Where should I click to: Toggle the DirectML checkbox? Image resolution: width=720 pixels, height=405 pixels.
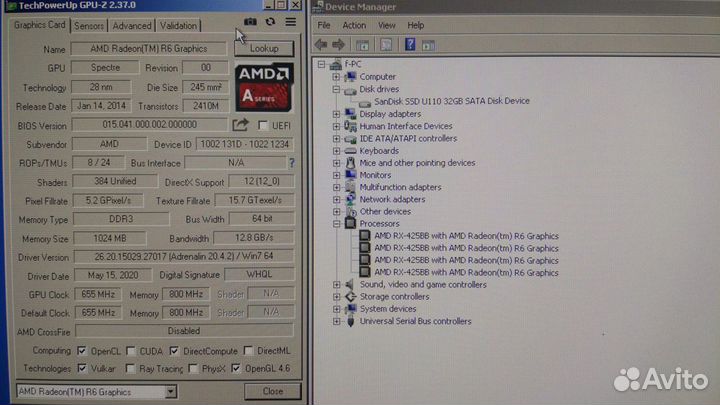tap(248, 351)
